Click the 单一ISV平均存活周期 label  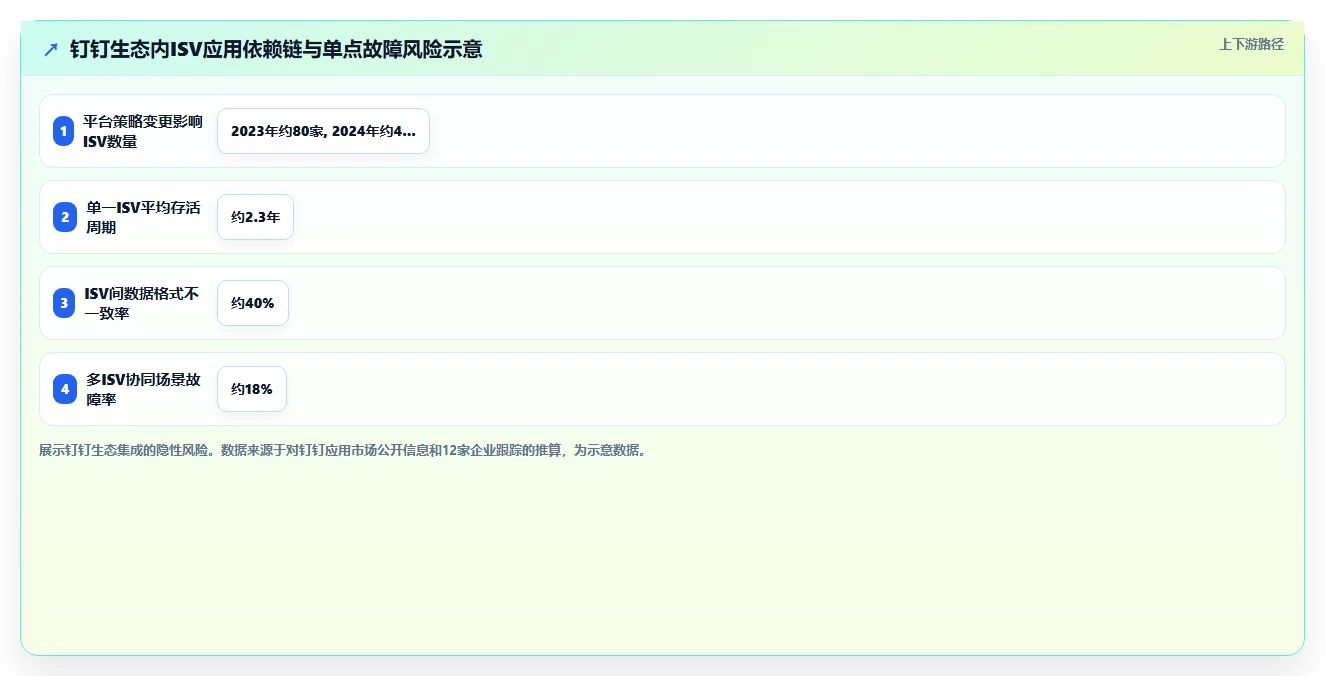pos(143,217)
